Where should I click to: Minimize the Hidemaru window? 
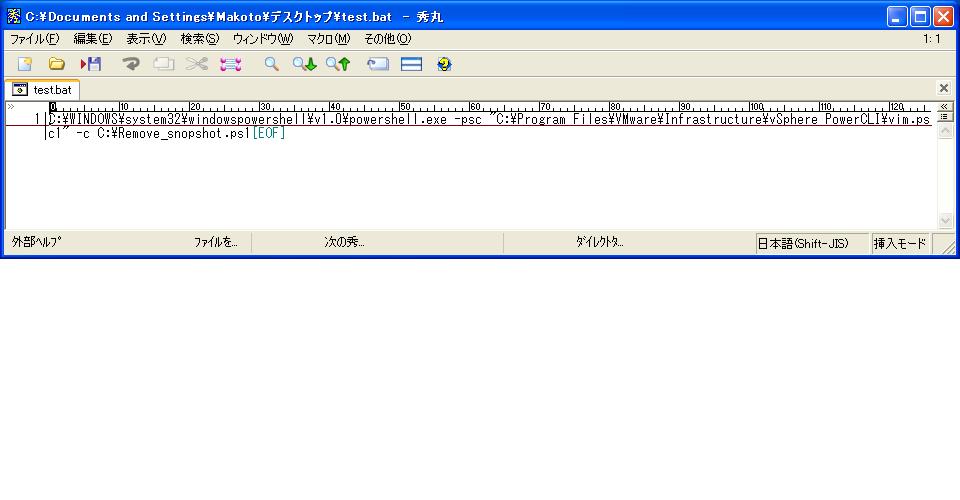(896, 17)
